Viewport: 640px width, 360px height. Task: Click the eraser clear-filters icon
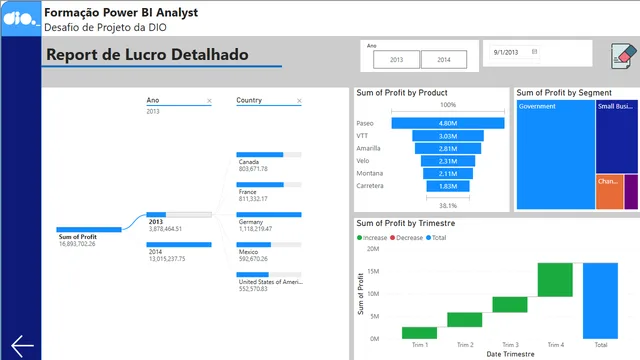pyautogui.click(x=623, y=56)
